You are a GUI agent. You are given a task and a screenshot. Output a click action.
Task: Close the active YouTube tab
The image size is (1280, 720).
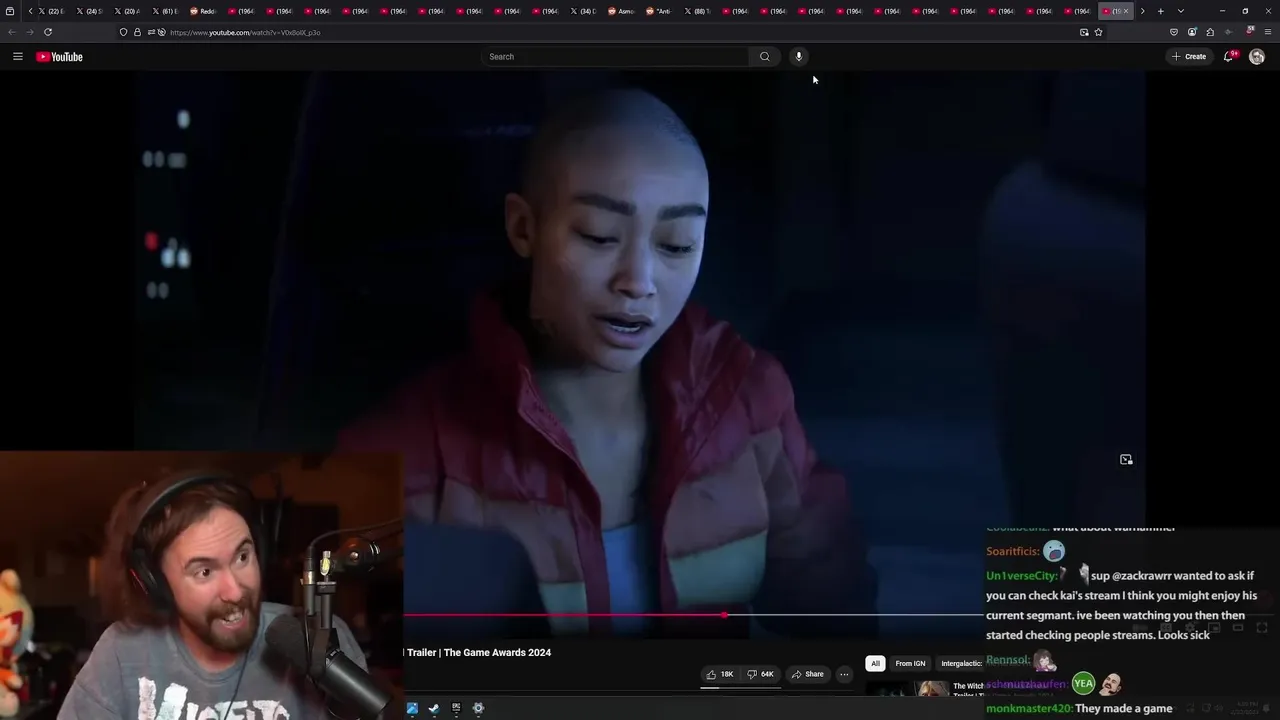click(1126, 11)
